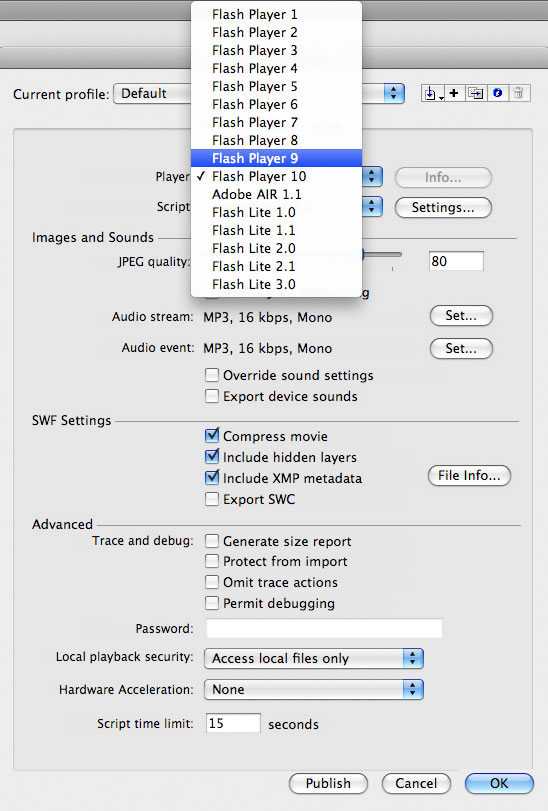This screenshot has height=811, width=548.
Task: Click the duplicate profile icon
Action: [x=476, y=94]
